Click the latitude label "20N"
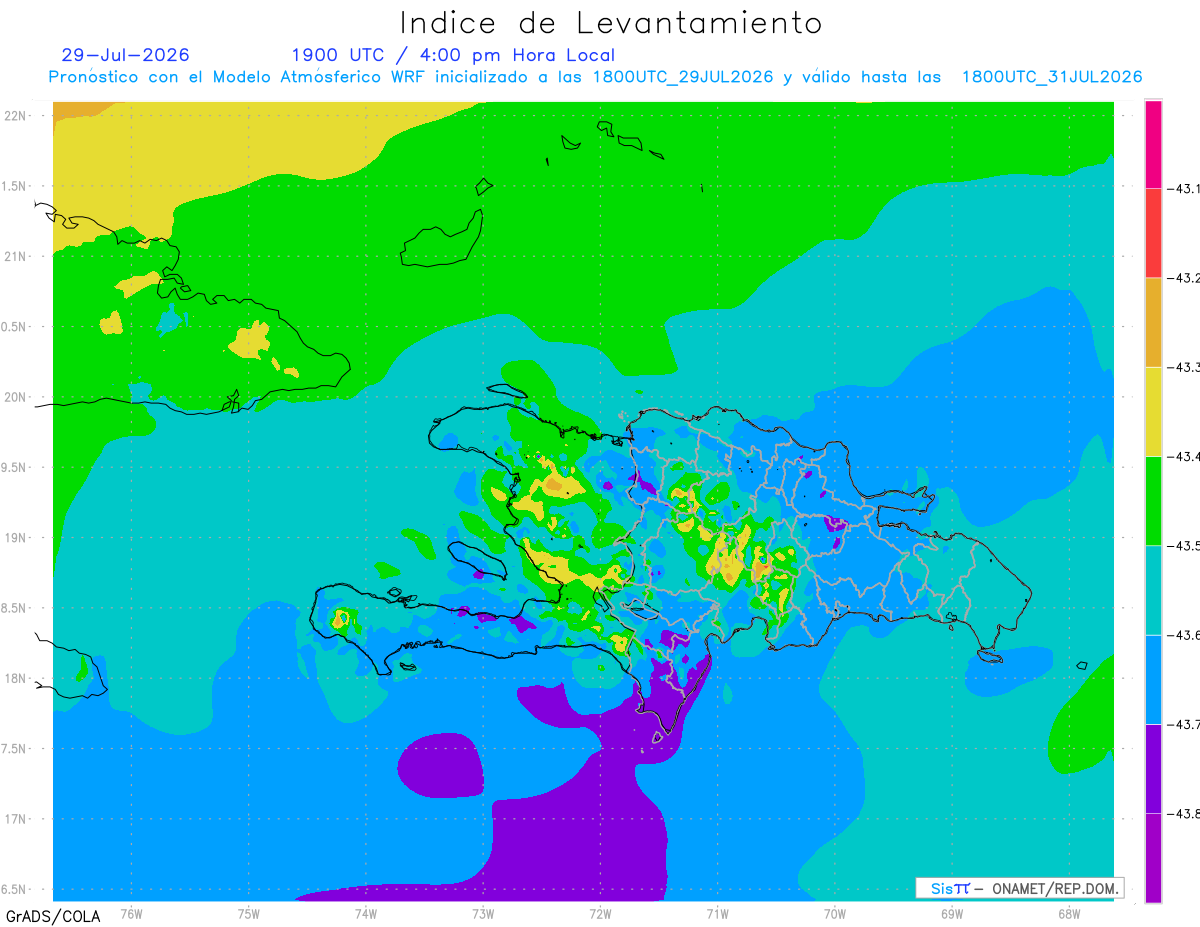The width and height of the screenshot is (1200, 927). point(16,397)
